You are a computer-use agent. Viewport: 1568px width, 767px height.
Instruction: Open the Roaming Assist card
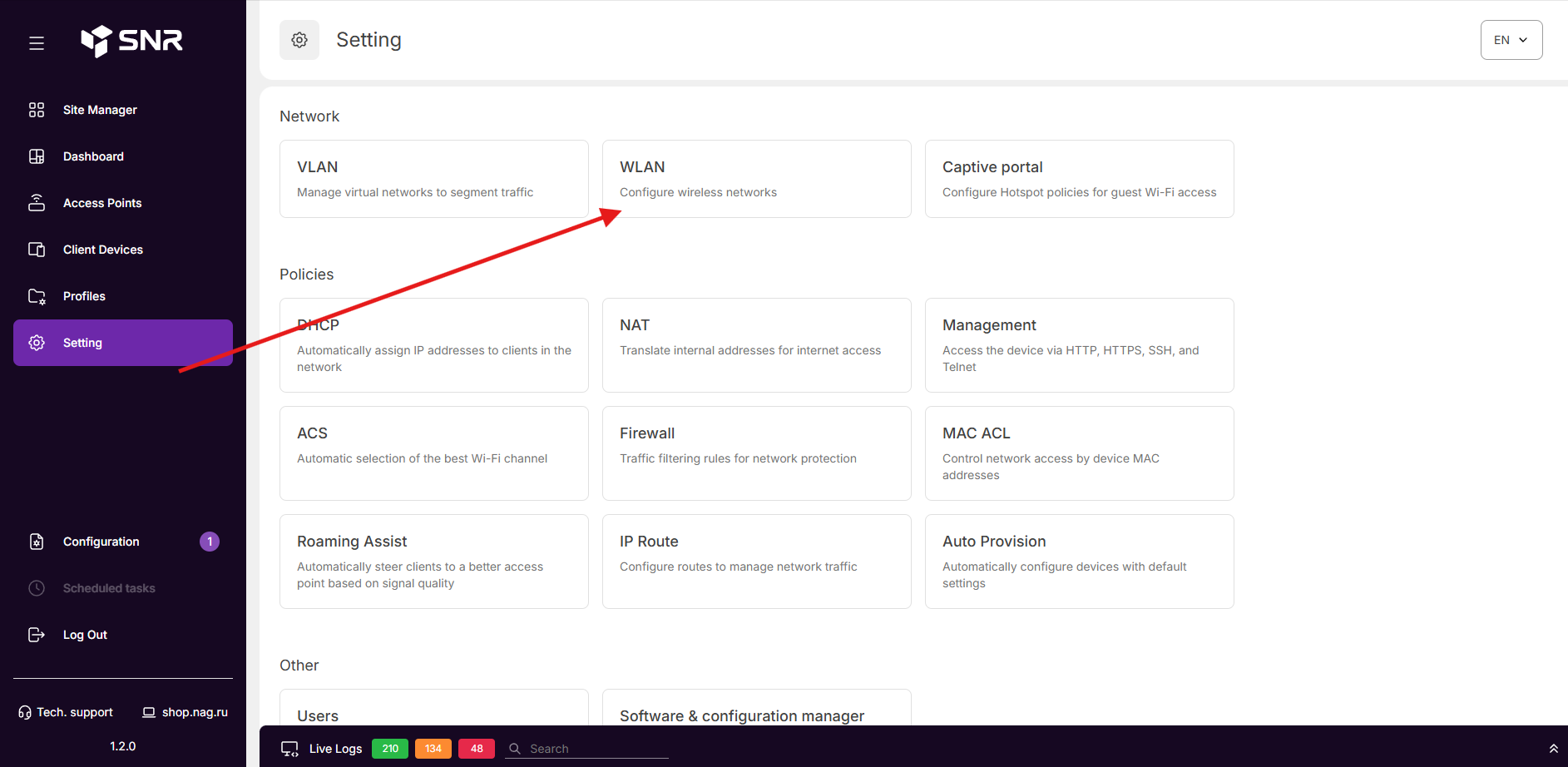click(x=434, y=562)
